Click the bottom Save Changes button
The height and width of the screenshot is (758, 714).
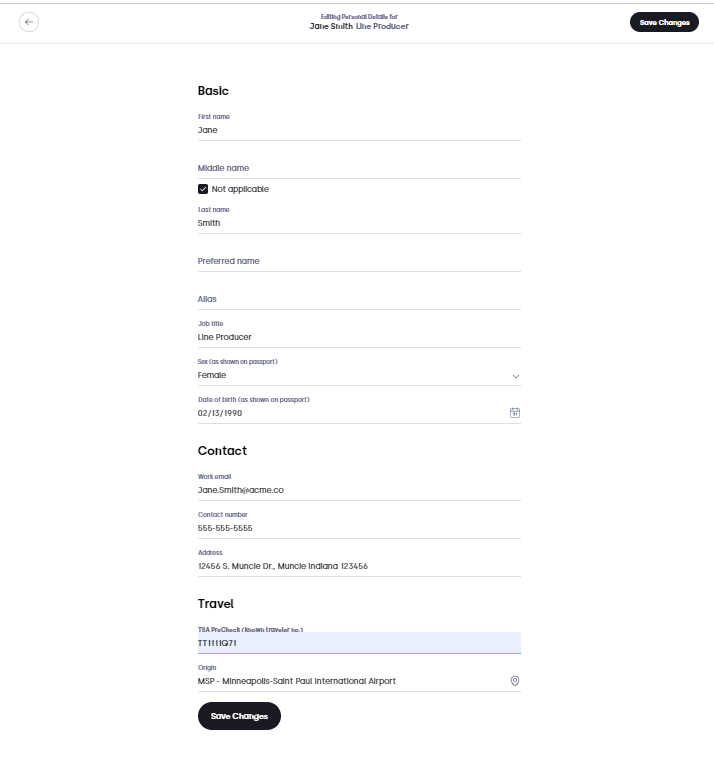coord(239,716)
